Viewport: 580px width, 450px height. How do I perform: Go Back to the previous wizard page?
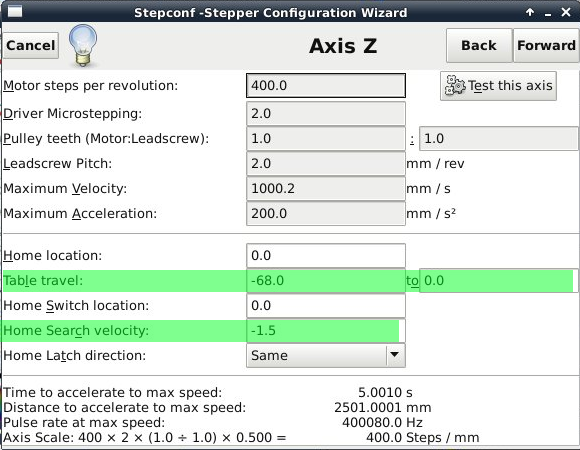pos(479,45)
